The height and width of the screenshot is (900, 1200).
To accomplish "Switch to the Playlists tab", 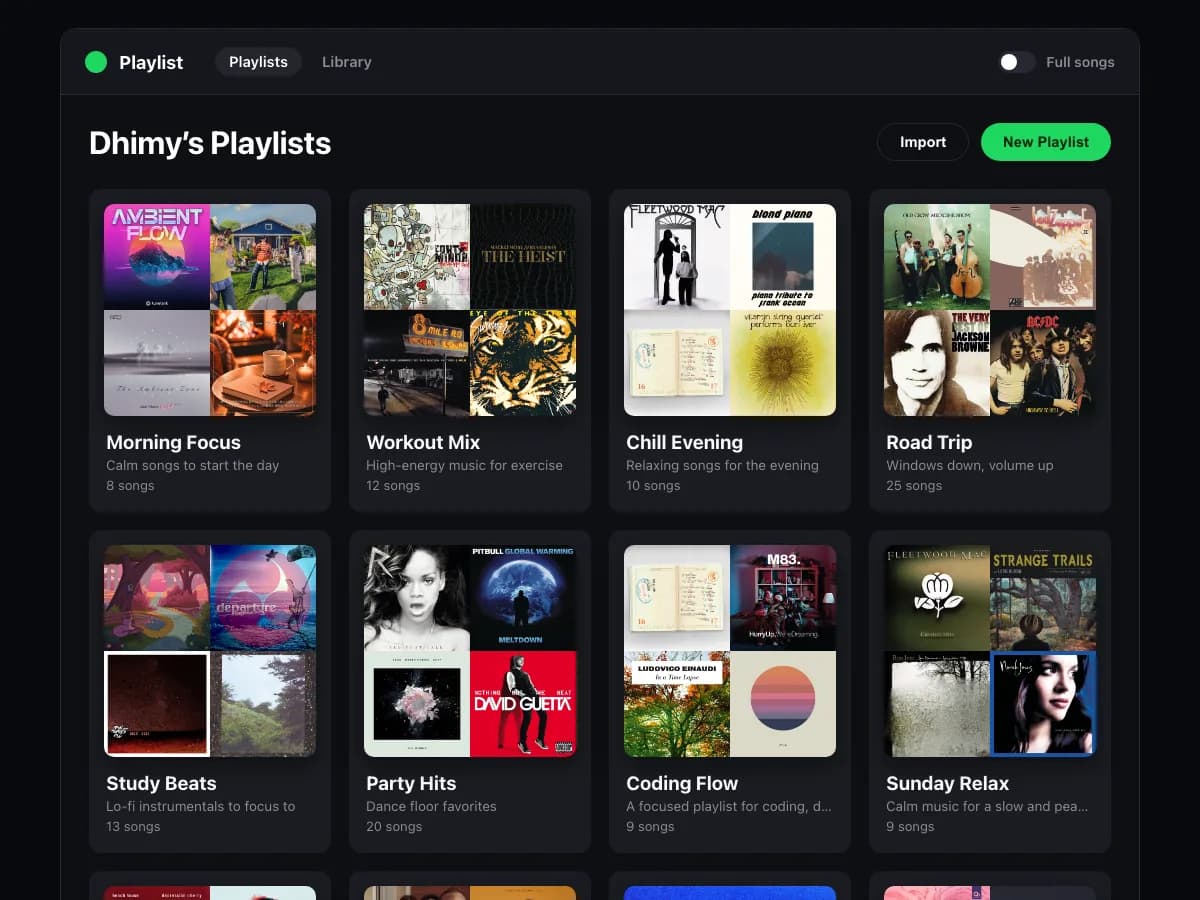I will click(x=258, y=62).
